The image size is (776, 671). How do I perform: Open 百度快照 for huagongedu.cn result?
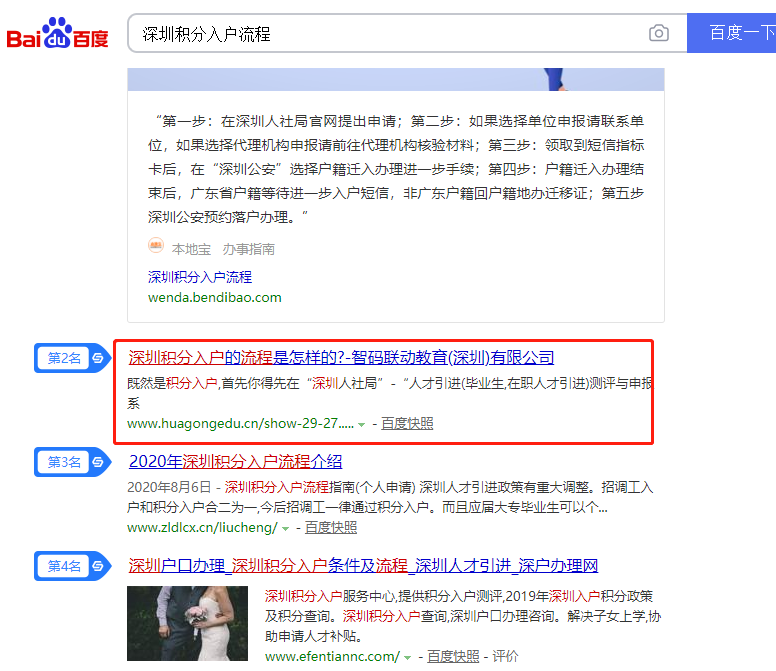(407, 424)
